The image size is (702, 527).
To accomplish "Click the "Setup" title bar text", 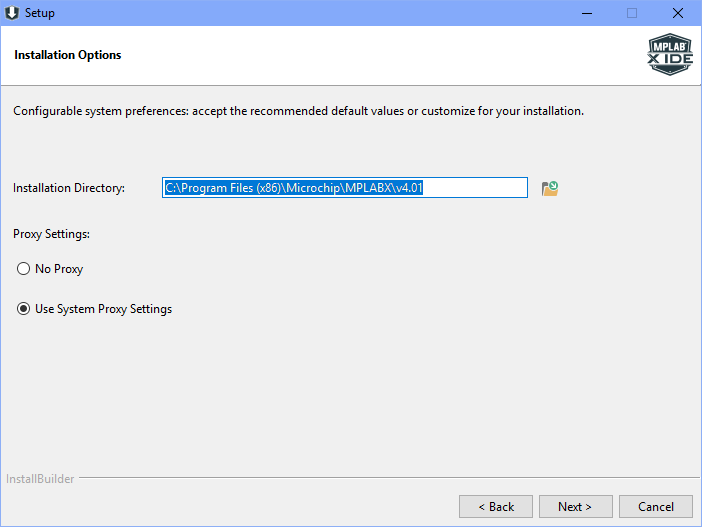I will [x=40, y=13].
